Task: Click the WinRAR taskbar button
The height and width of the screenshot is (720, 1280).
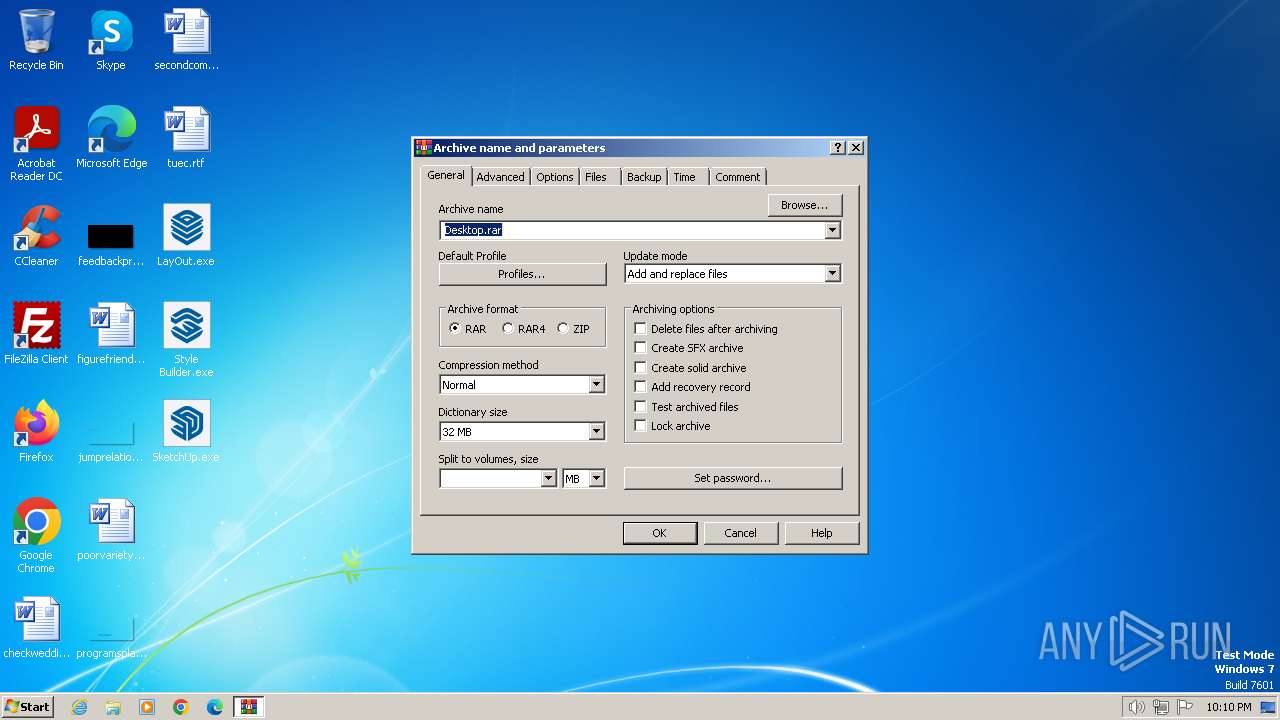Action: (x=248, y=707)
